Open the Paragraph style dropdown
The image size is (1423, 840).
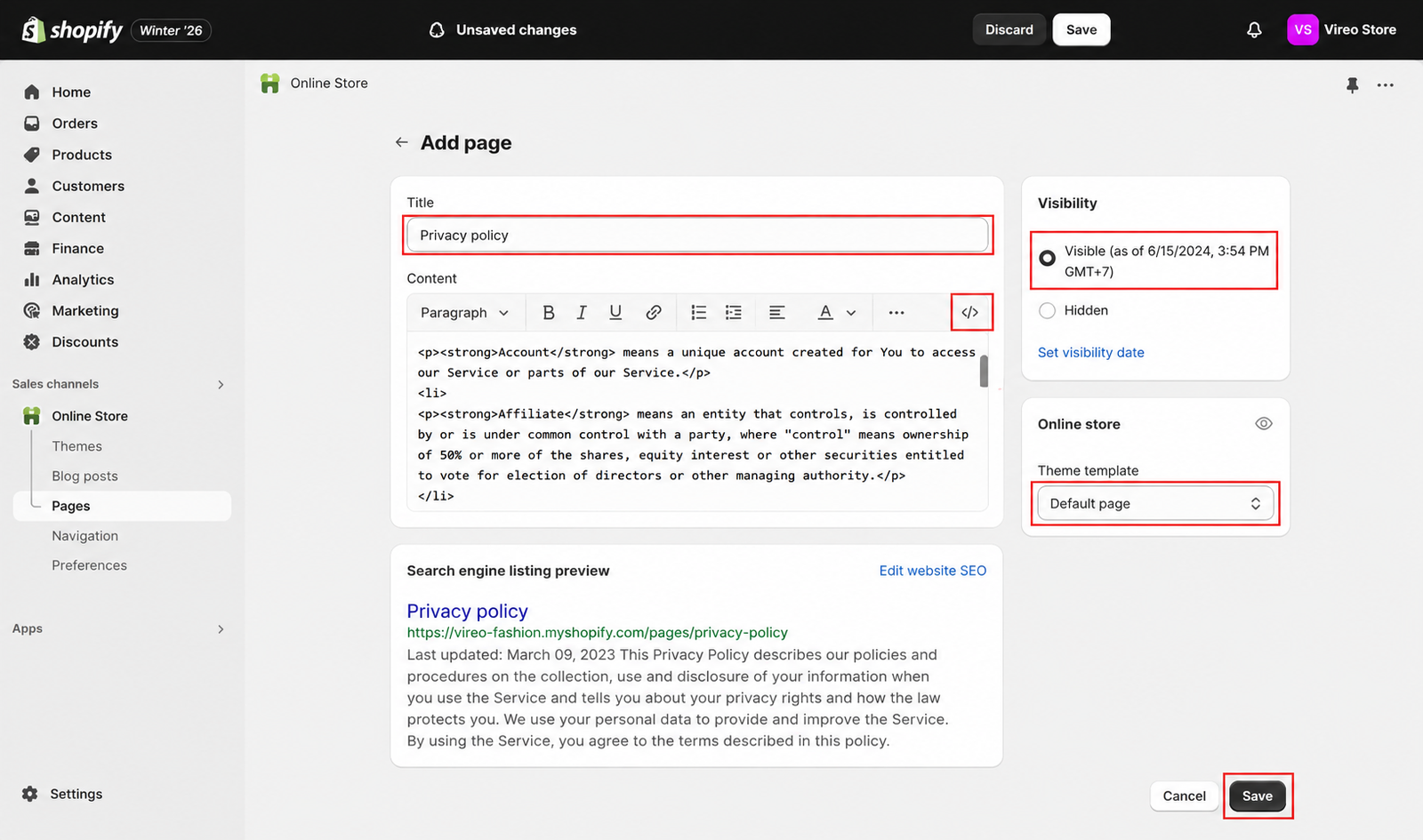coord(464,313)
